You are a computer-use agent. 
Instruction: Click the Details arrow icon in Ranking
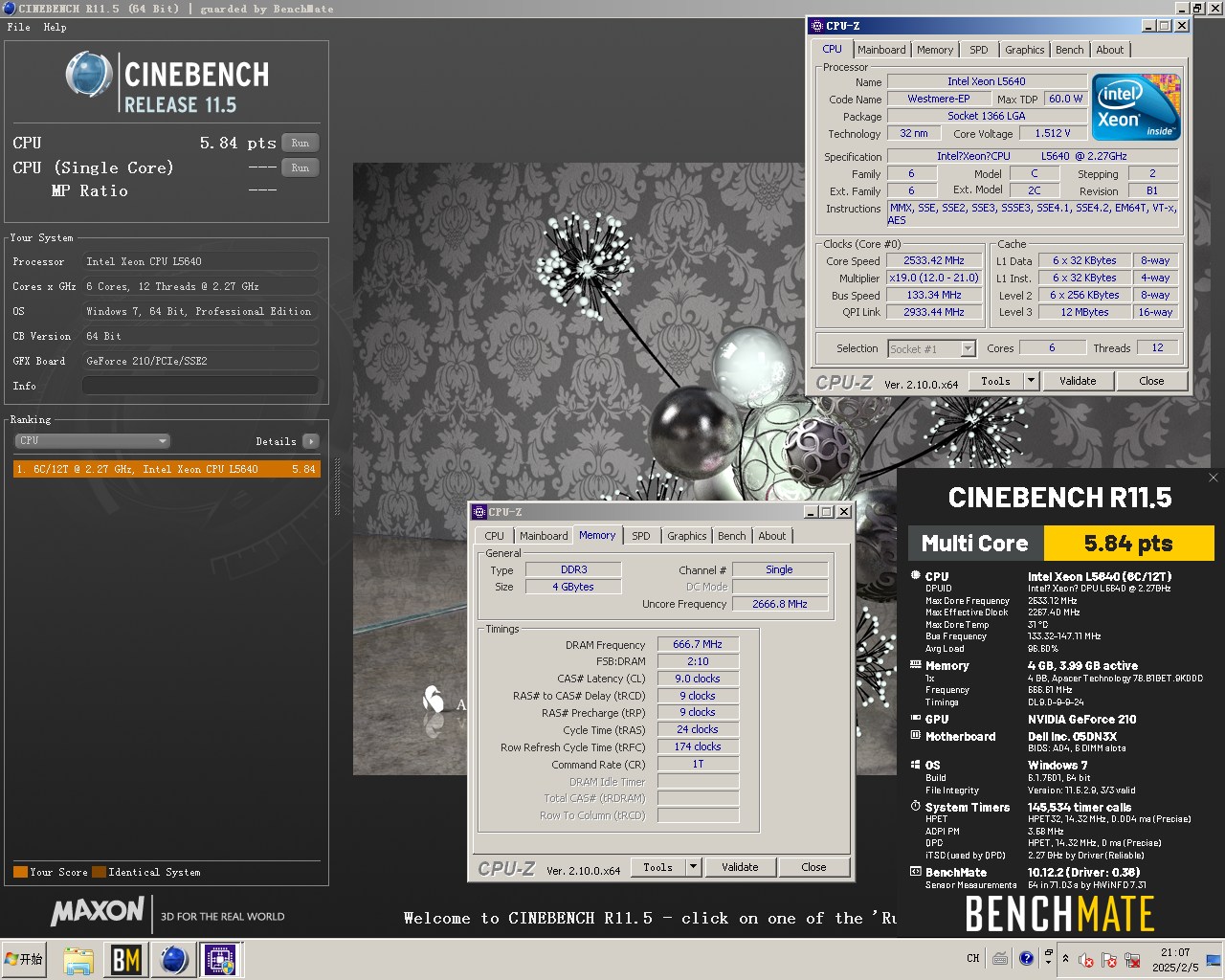click(x=311, y=441)
